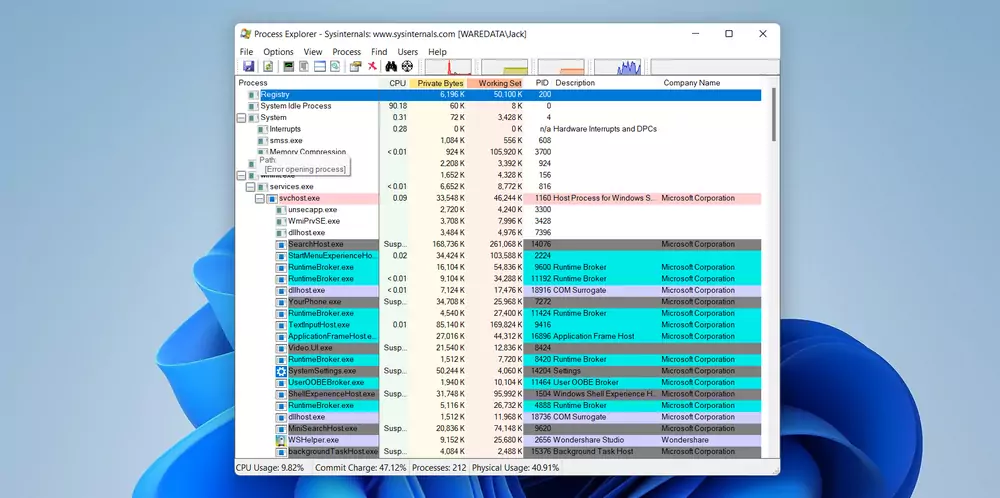Sort by the Private Bytes column header

[x=438, y=83]
